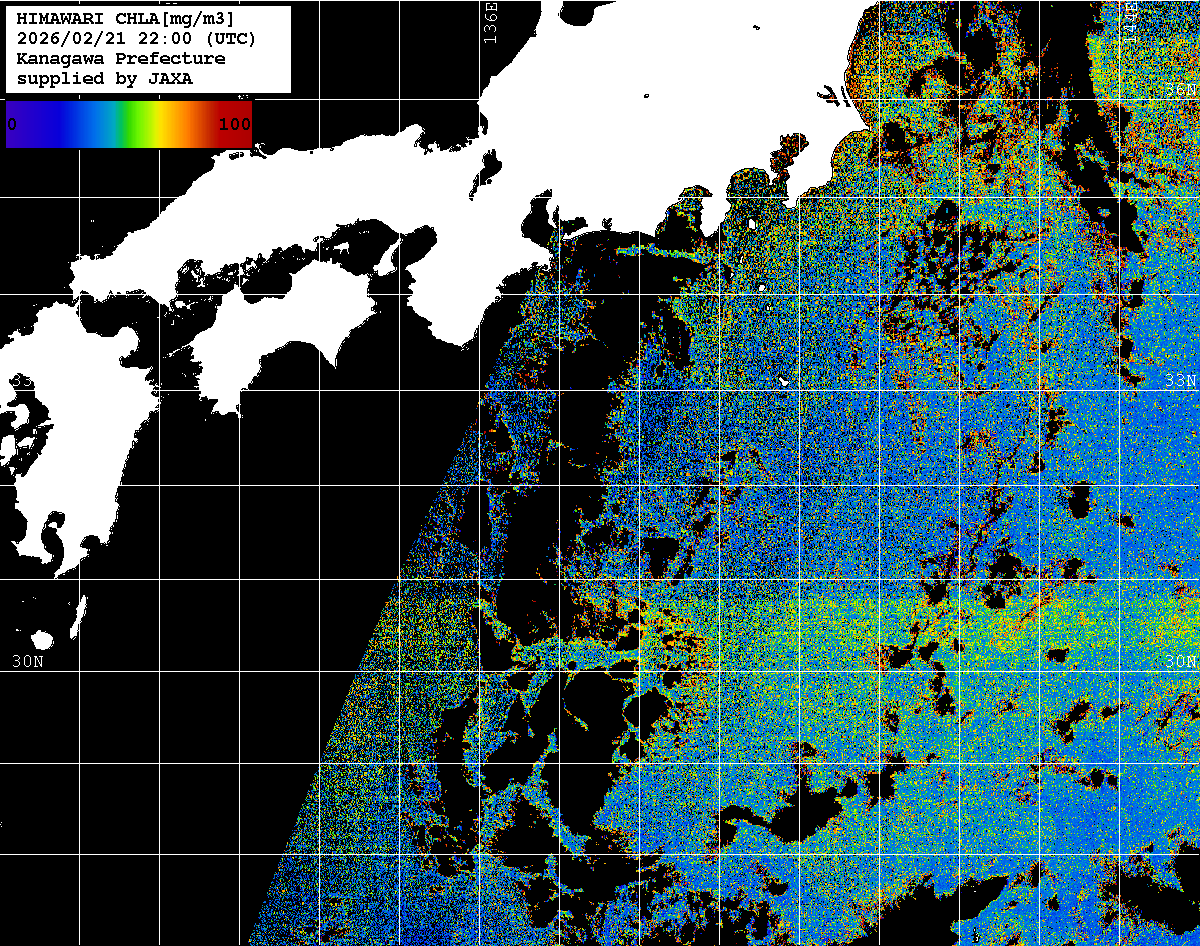The width and height of the screenshot is (1200, 946).
Task: Click the 30N latitude label on left edge
Action: tap(27, 662)
